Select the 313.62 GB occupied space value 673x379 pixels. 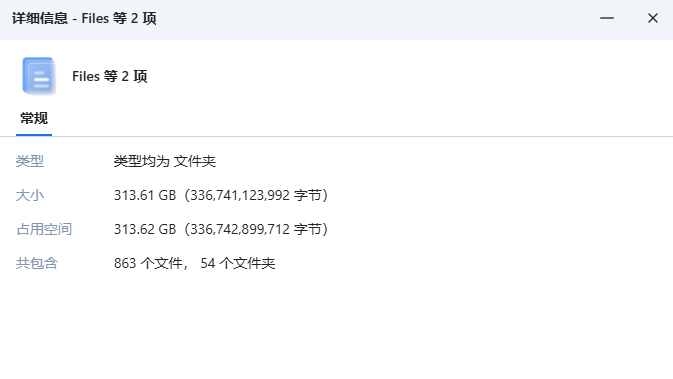pos(145,229)
